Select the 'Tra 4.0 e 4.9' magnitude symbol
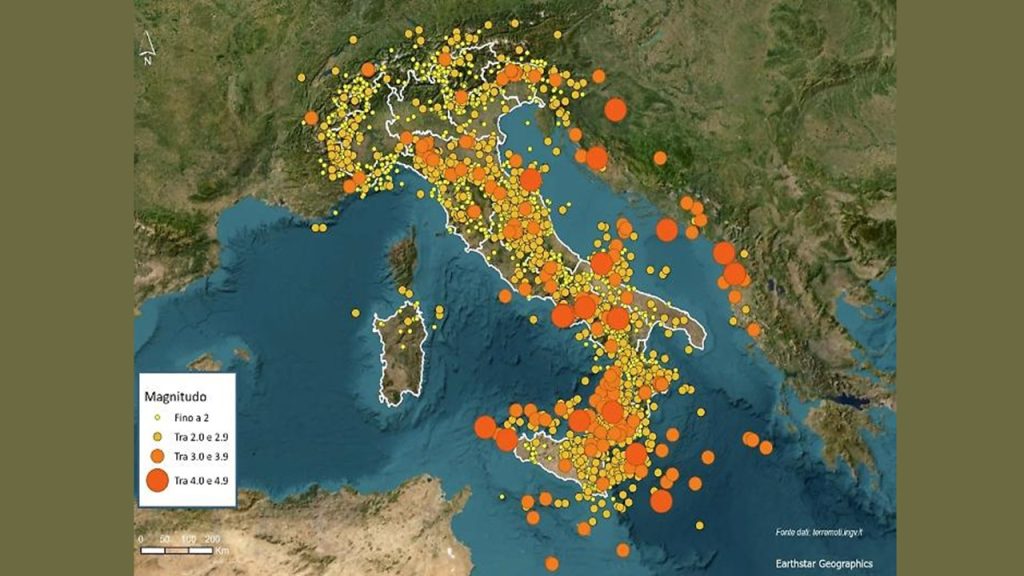Image resolution: width=1024 pixels, height=576 pixels. (x=157, y=478)
